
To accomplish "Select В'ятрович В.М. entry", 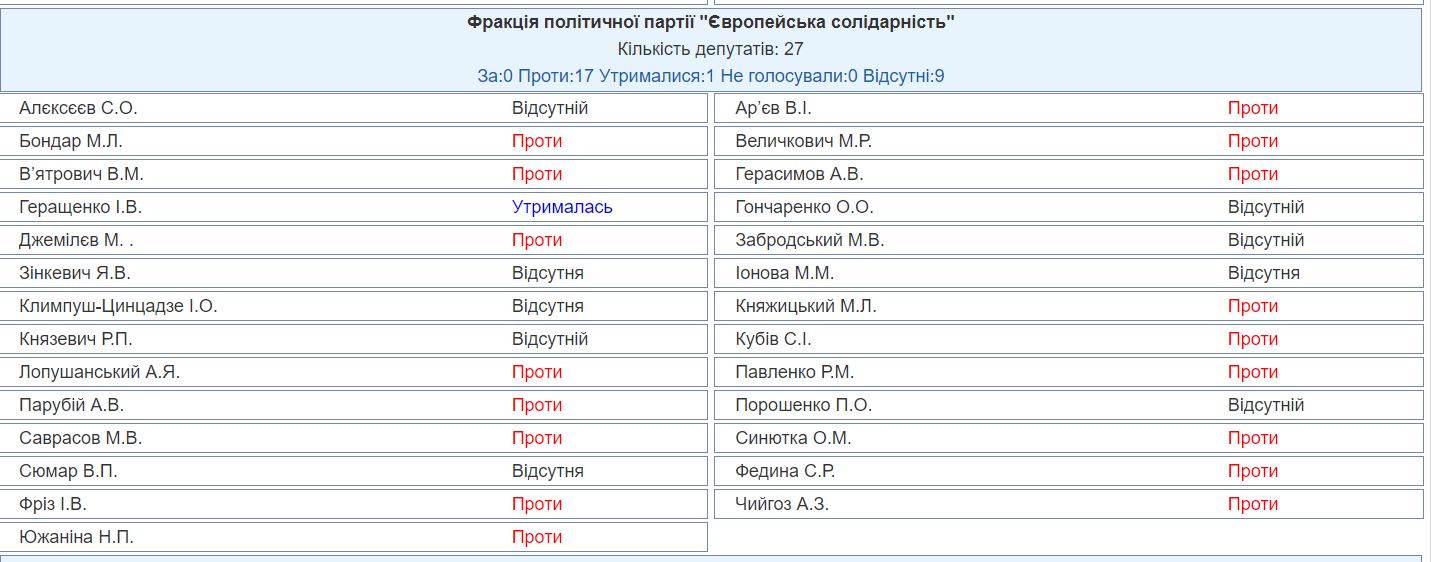I will (354, 174).
